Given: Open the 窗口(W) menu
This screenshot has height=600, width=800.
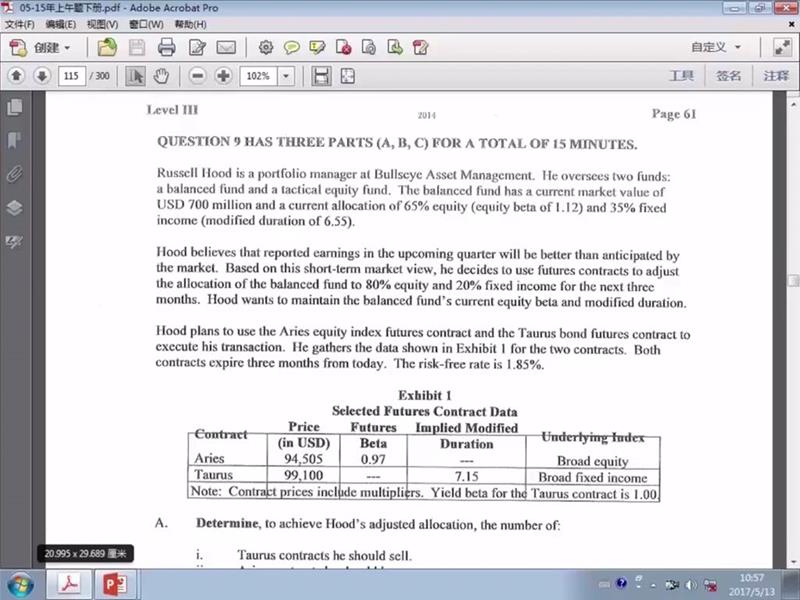Looking at the screenshot, I should click(x=146, y=24).
